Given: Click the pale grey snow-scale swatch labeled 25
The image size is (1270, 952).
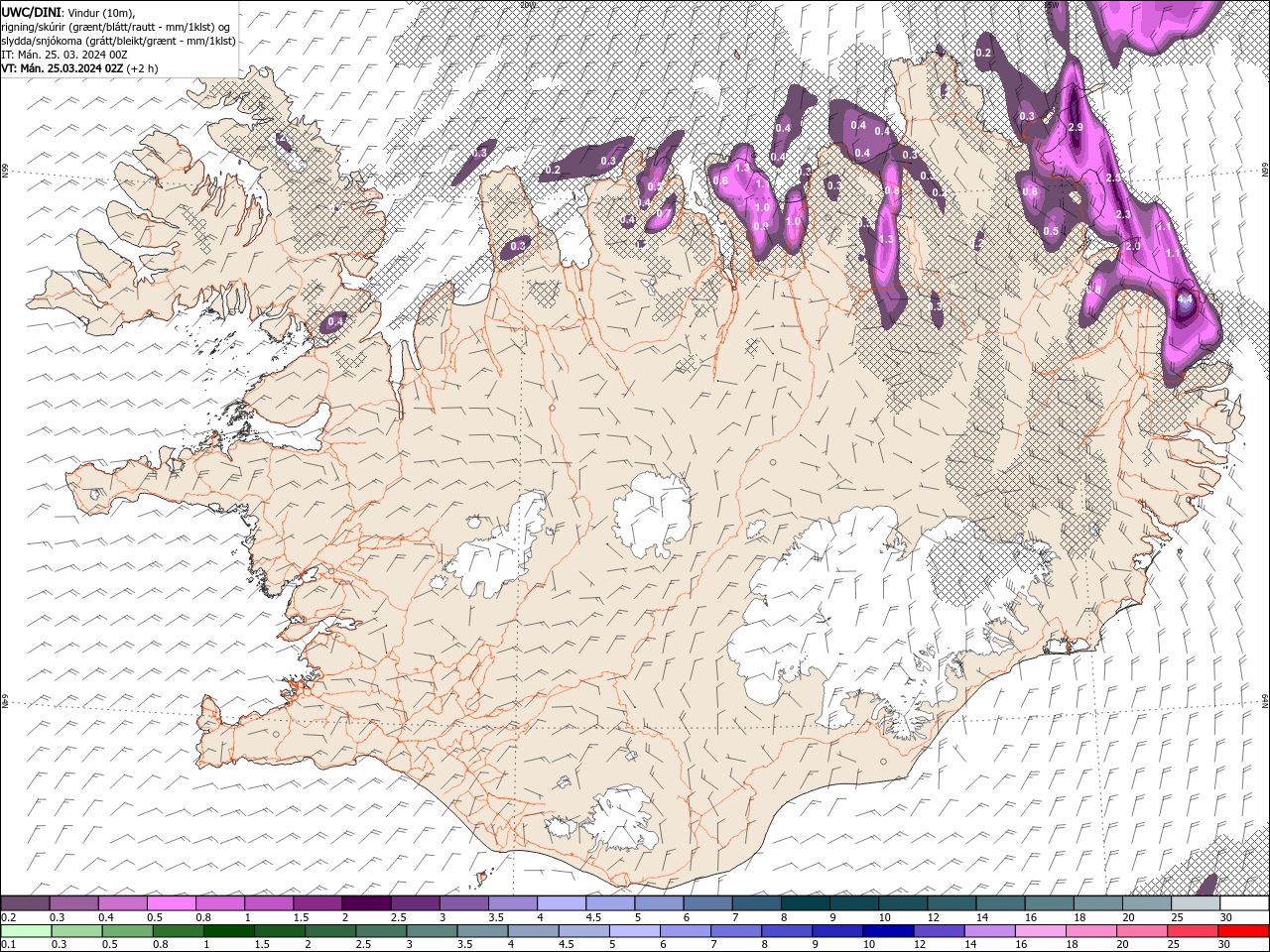Looking at the screenshot, I should (x=1196, y=903).
